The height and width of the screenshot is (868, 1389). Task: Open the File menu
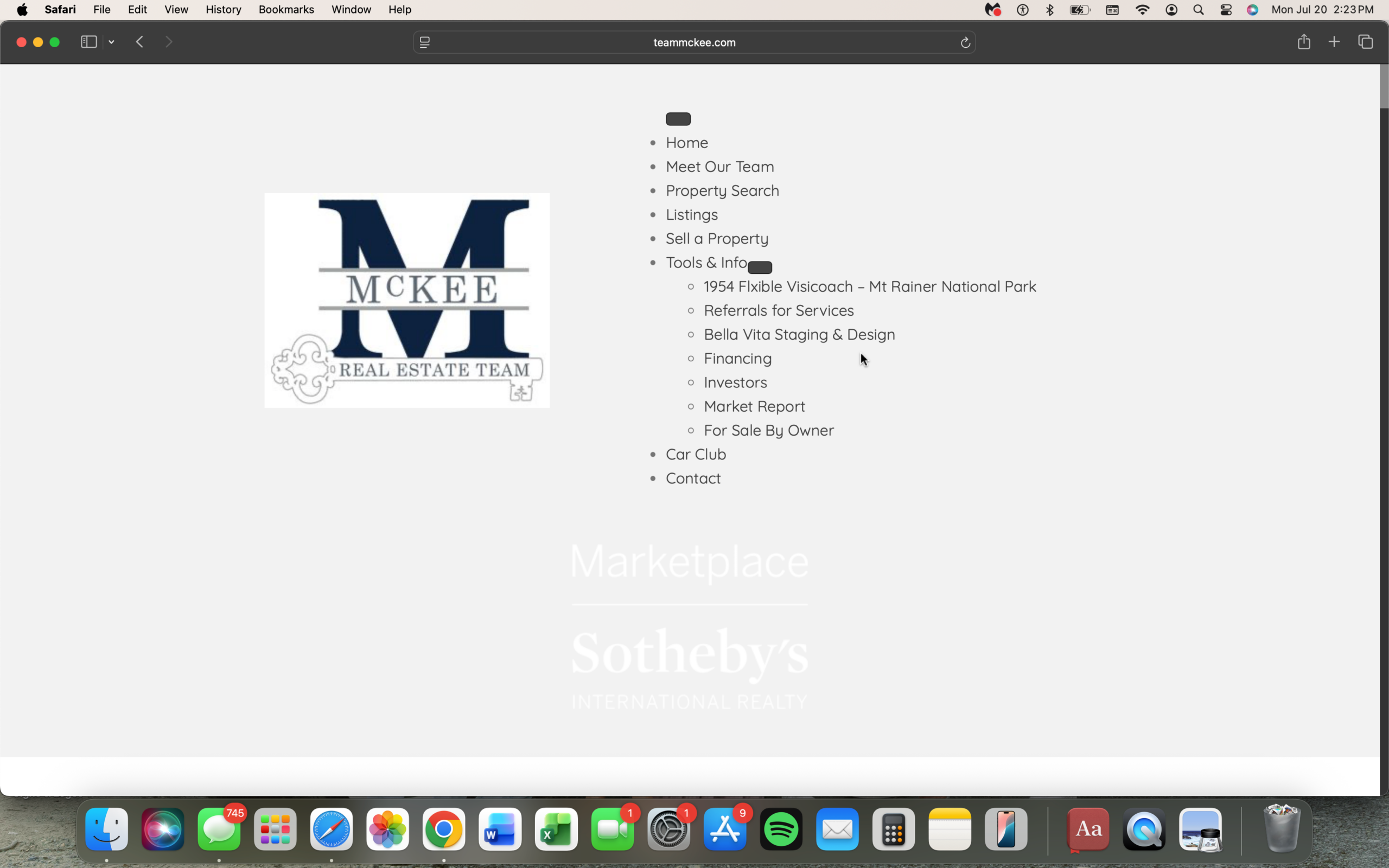[x=101, y=10]
